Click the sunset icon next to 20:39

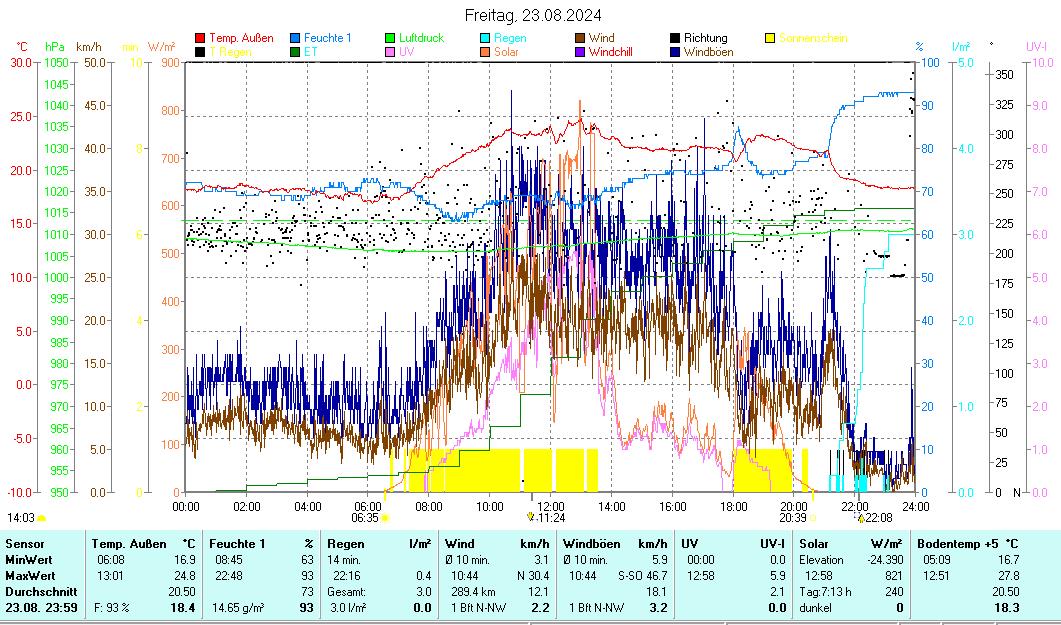pos(813,518)
